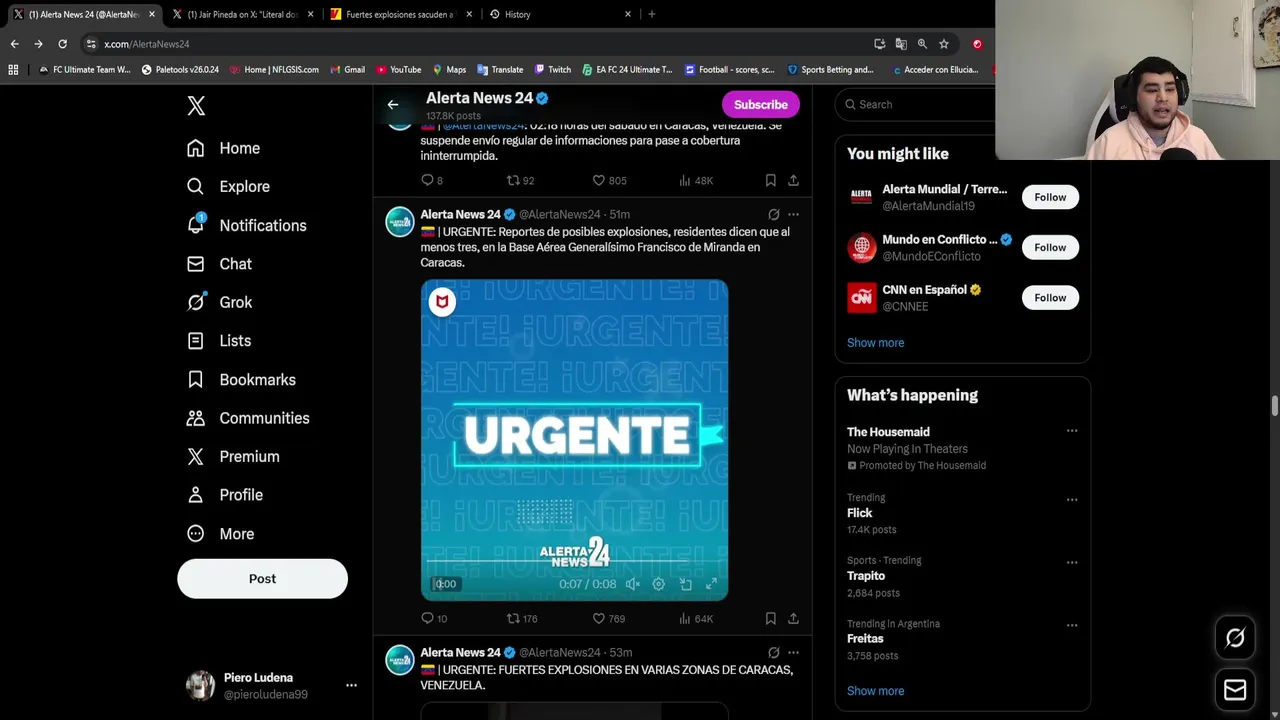1280x720 pixels.
Task: Follow Alerta Mundial / Terre...
Action: [1050, 197]
